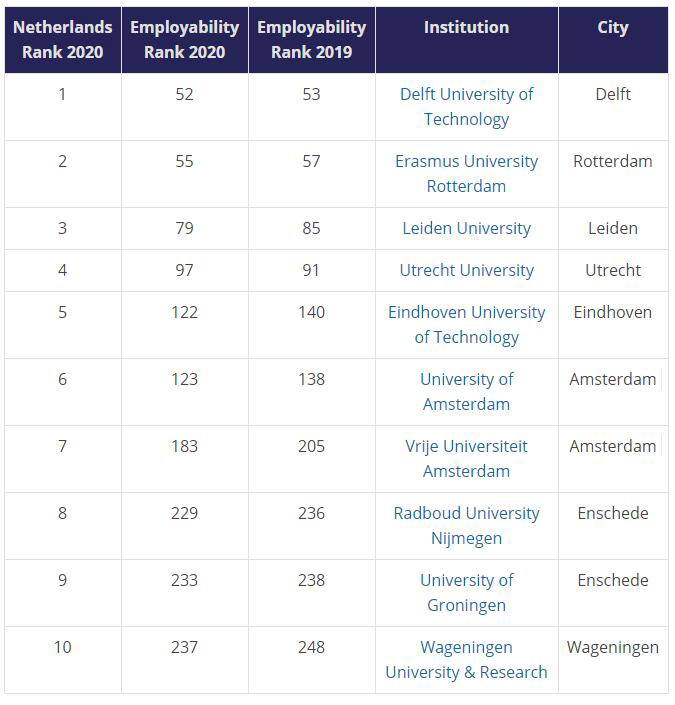Click the Leiden University link
The height and width of the screenshot is (705, 675).
pos(466,228)
